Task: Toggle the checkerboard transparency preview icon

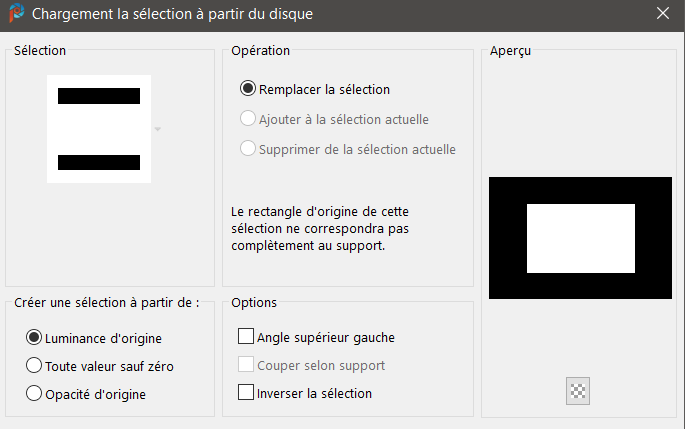Action: pos(578,391)
